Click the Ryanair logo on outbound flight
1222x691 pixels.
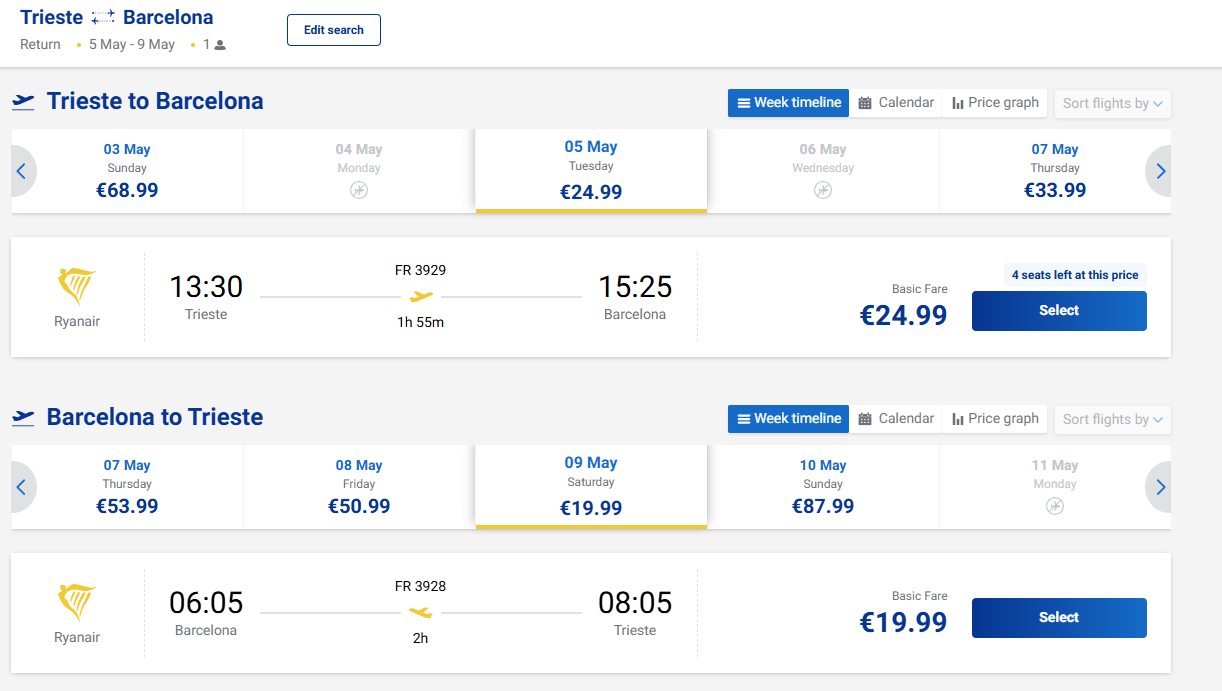coord(77,288)
